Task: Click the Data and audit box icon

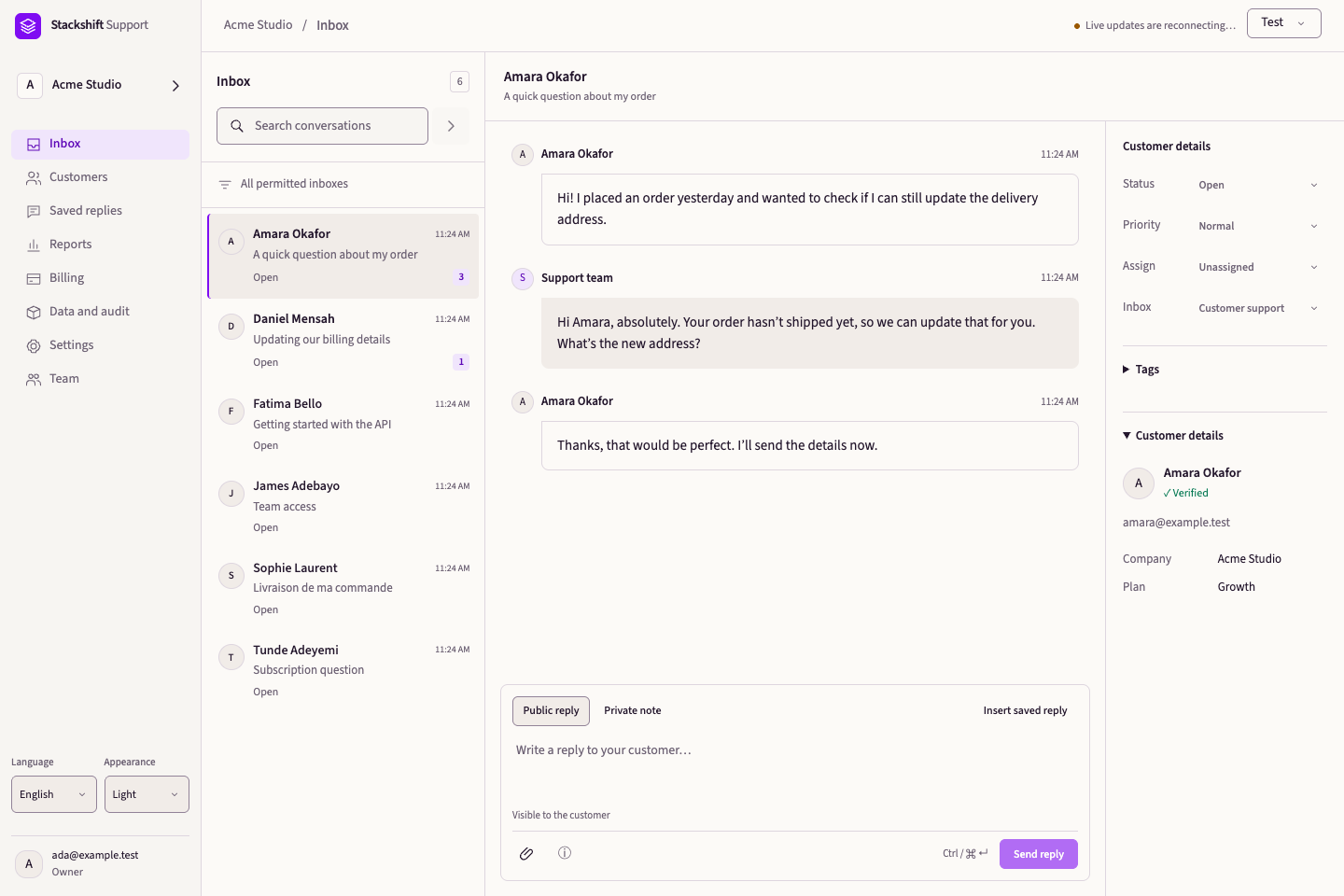Action: (x=34, y=312)
